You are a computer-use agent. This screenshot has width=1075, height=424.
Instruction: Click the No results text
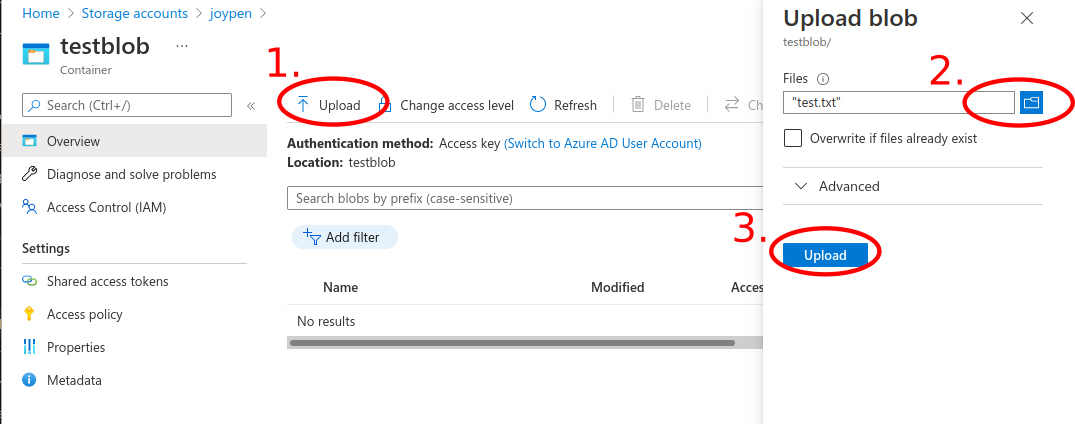coord(326,321)
